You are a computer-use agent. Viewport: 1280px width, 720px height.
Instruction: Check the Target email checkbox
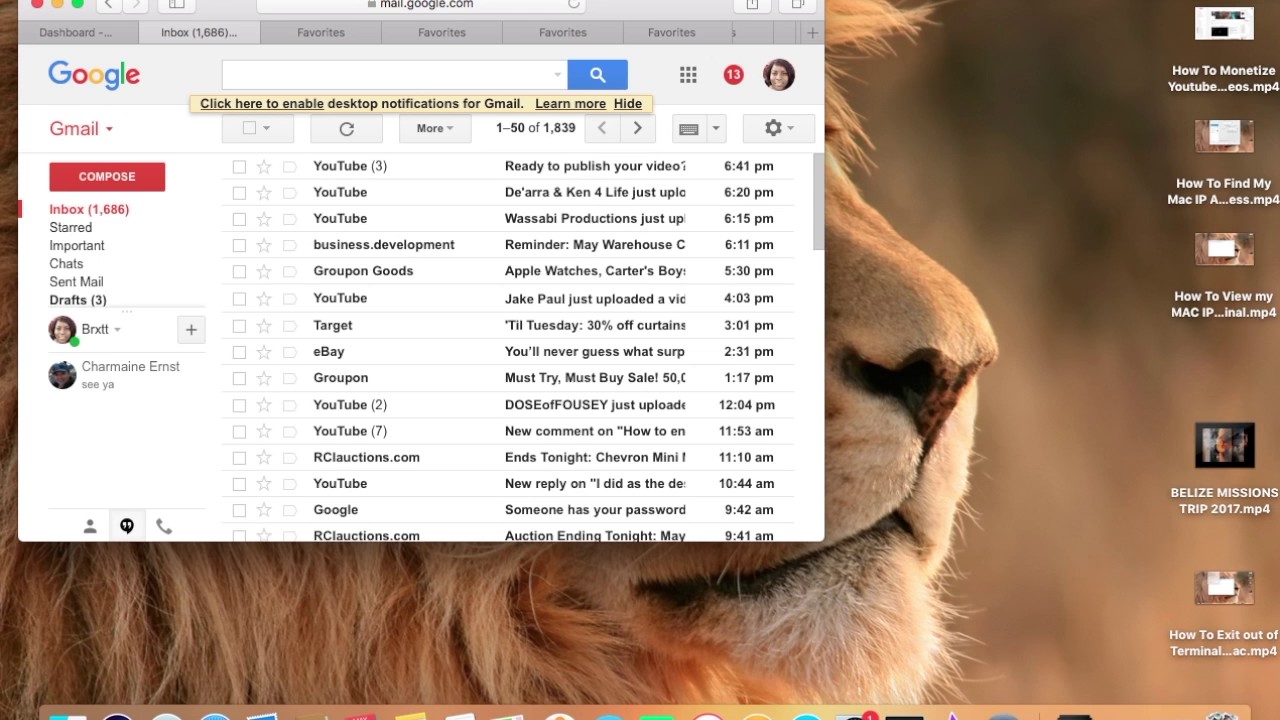coord(239,326)
